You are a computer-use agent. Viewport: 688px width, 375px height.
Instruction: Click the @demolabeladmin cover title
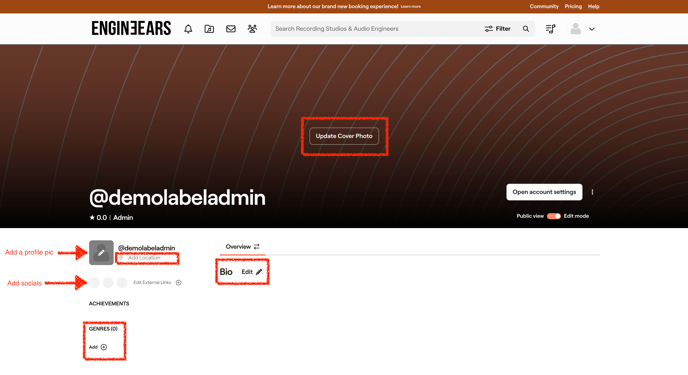pyautogui.click(x=177, y=198)
